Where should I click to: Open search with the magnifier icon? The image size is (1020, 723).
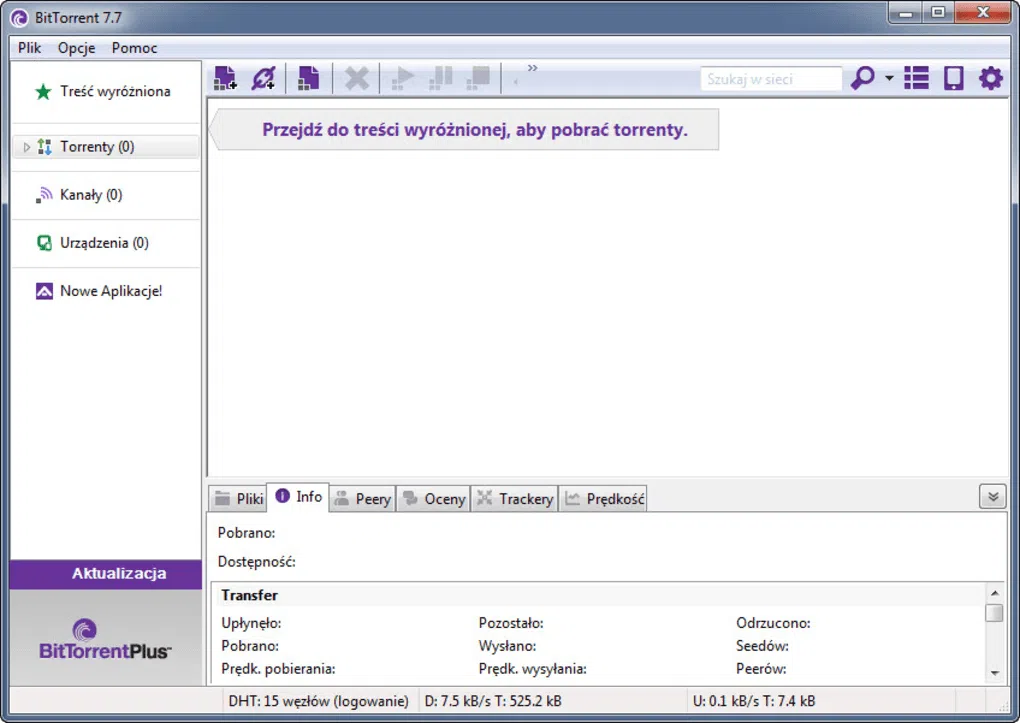tap(861, 77)
